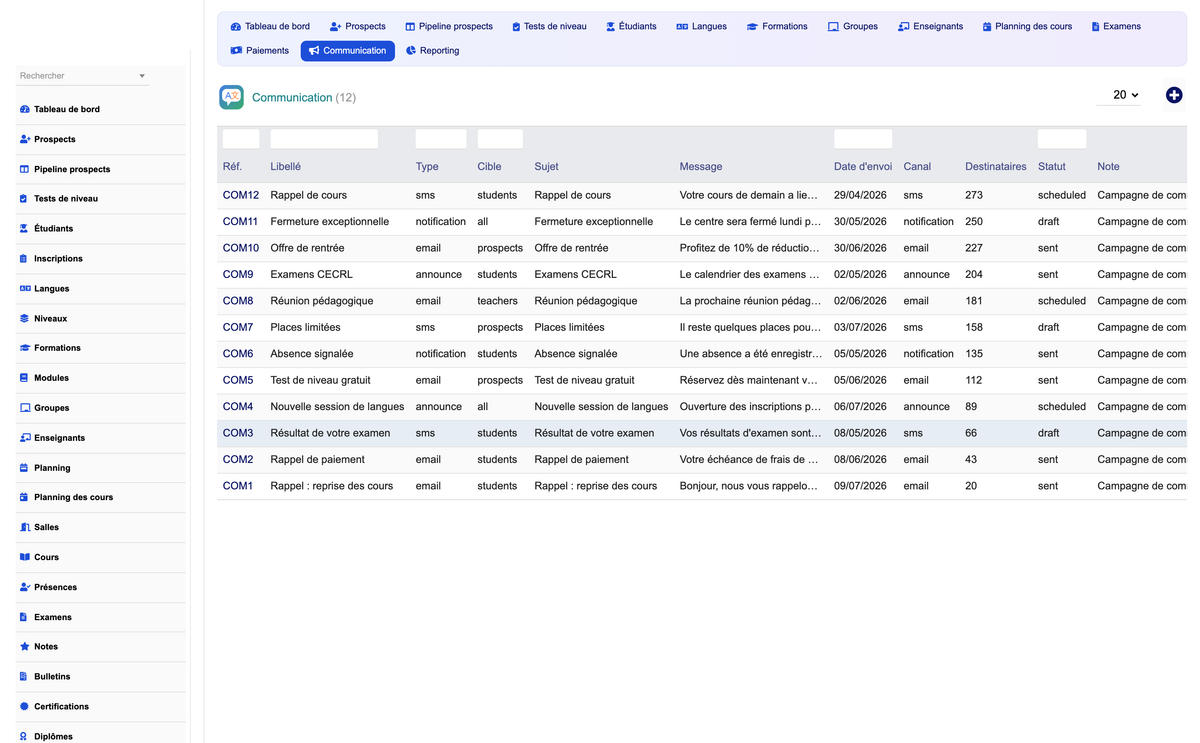Viewport: 1200px width, 743px height.
Task: Open the COM12 reference link
Action: (241, 195)
